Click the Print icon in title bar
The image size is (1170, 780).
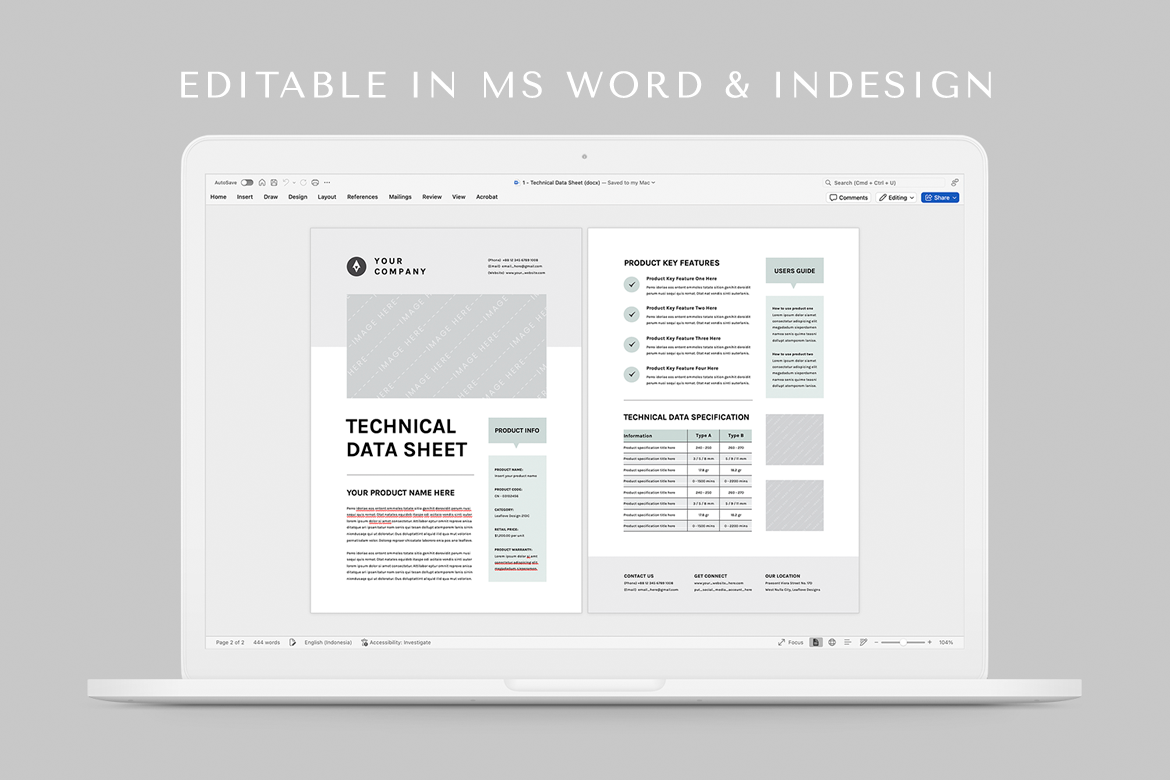click(x=315, y=183)
